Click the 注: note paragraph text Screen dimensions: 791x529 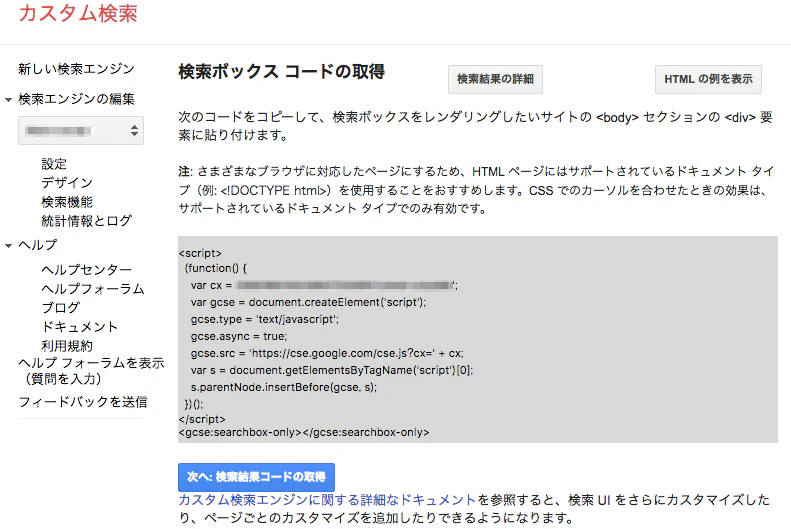(476, 190)
